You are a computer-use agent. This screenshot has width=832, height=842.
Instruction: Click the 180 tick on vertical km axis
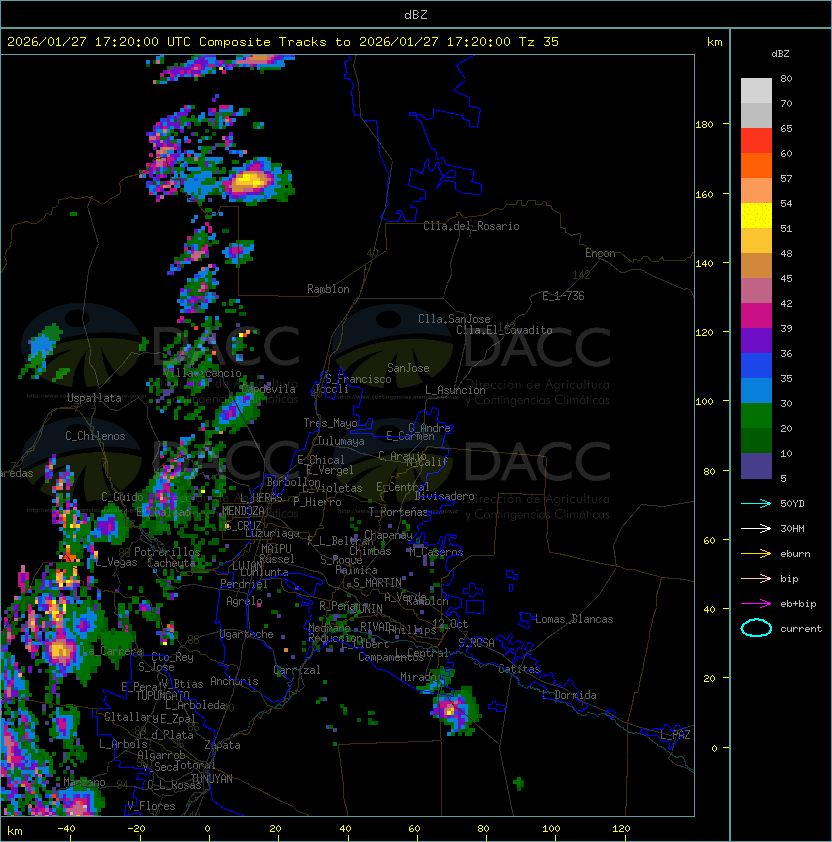tap(704, 125)
